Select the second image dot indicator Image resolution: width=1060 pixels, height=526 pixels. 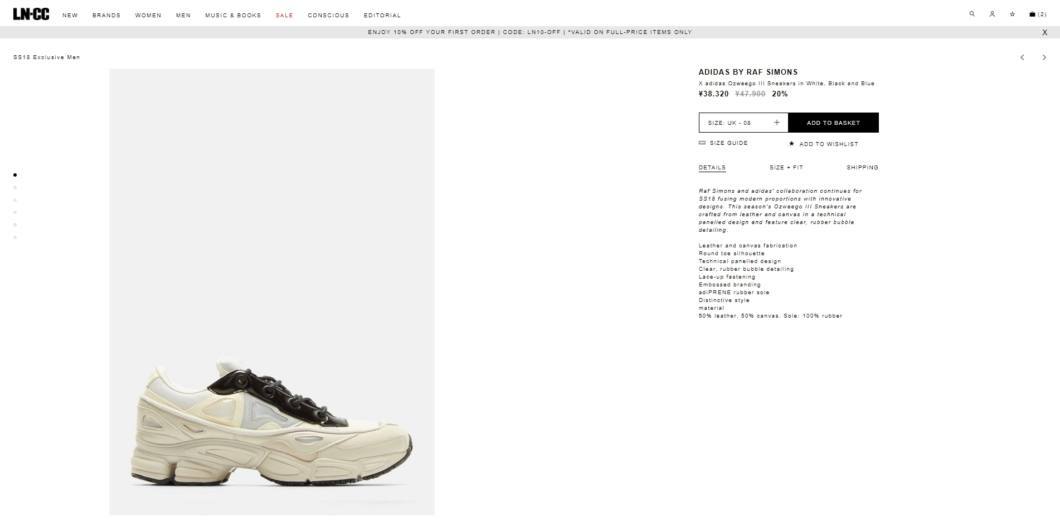tap(15, 187)
